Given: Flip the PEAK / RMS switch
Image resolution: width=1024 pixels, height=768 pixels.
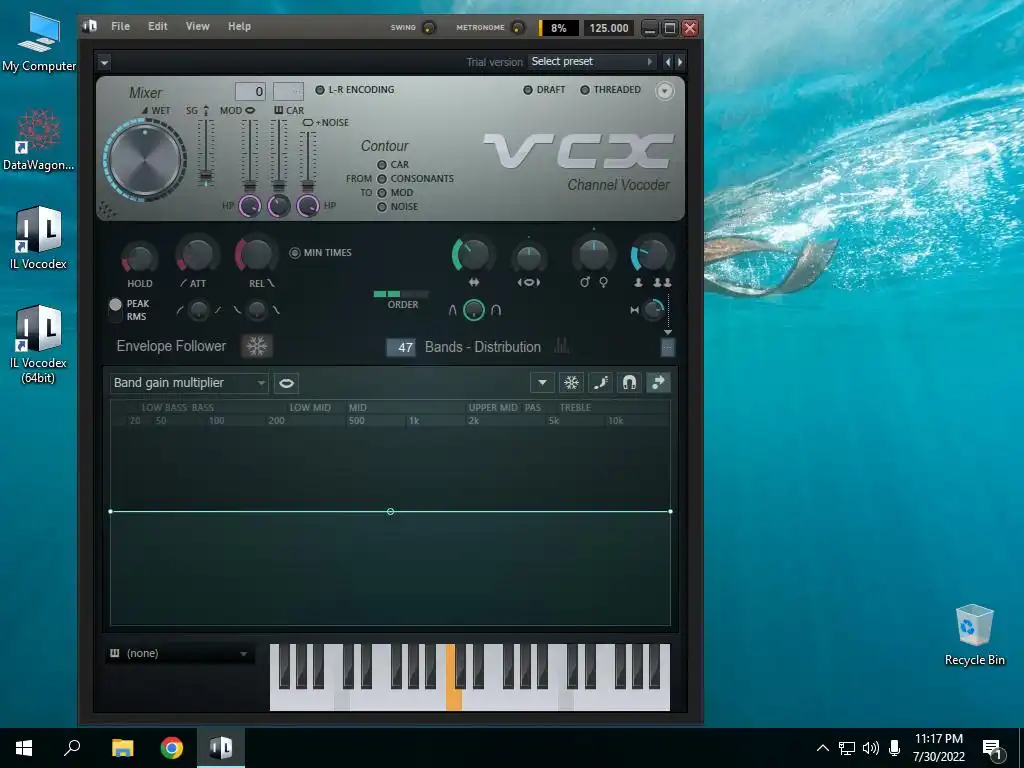Looking at the screenshot, I should (x=116, y=310).
